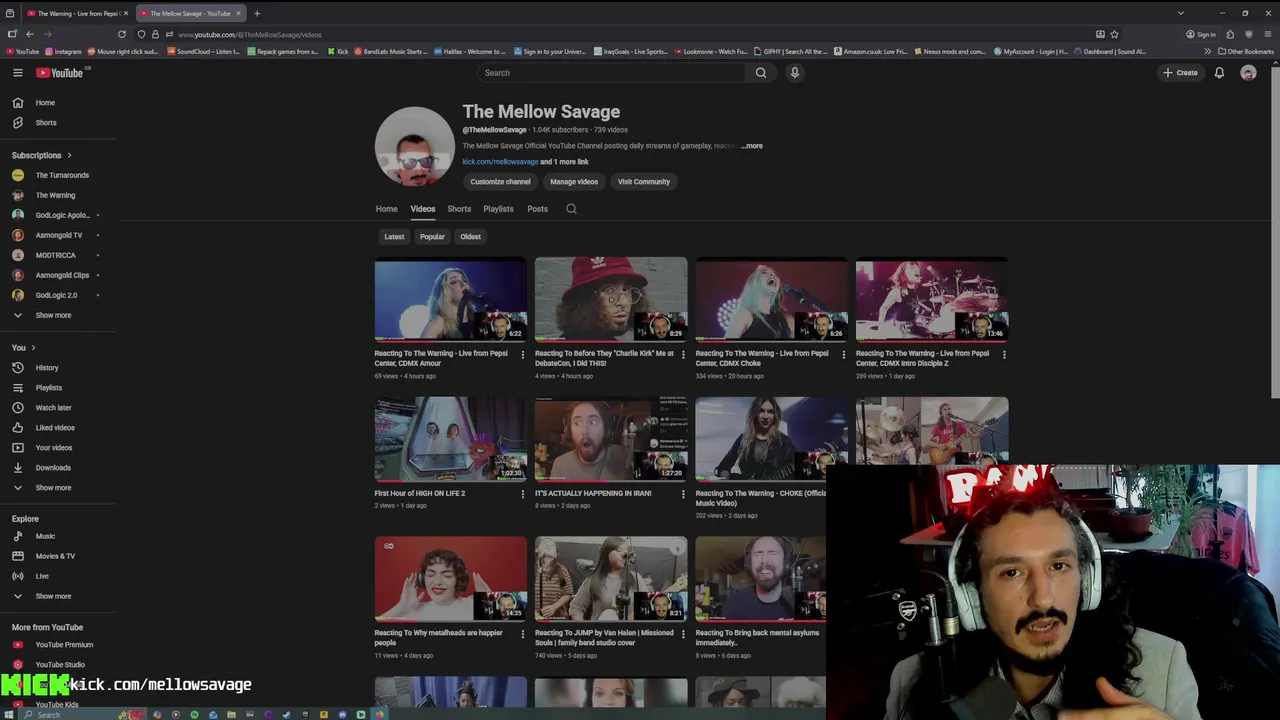
Task: Show more items under You
Action: [x=53, y=487]
